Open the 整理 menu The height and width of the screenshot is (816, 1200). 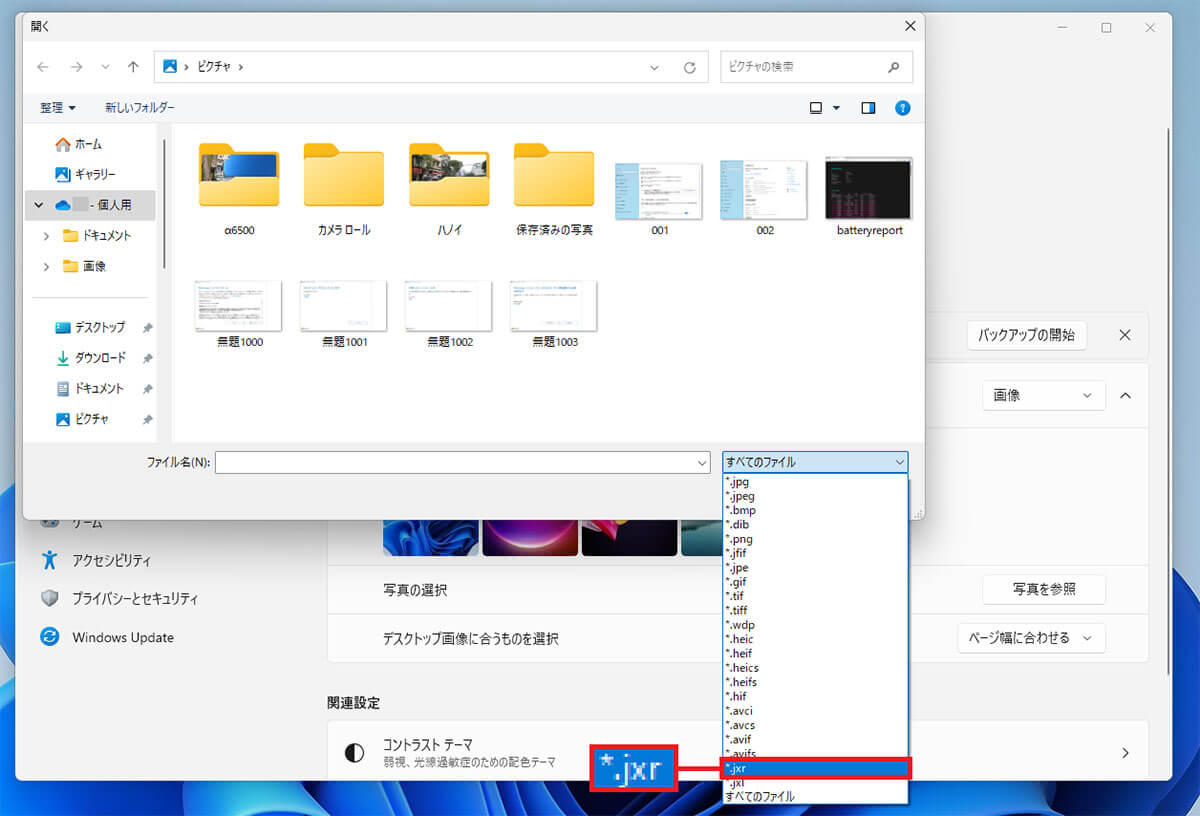[x=58, y=108]
